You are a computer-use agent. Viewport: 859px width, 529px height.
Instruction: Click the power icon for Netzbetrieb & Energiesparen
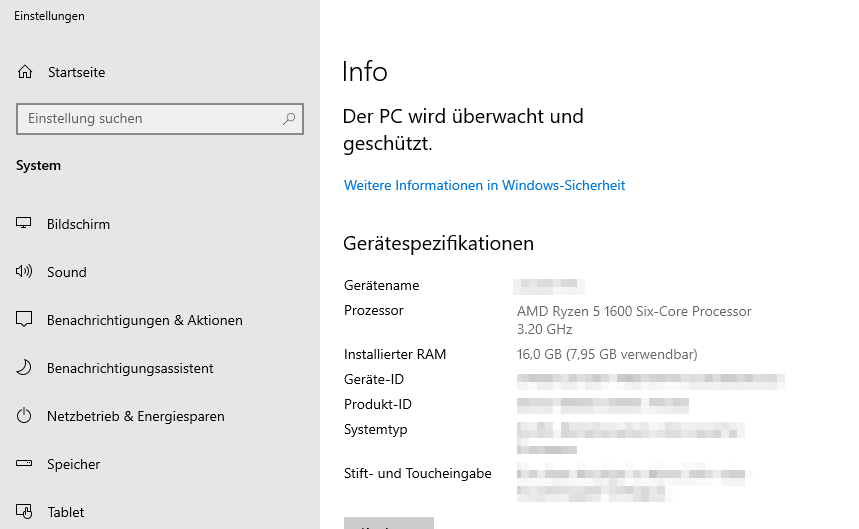(x=24, y=416)
